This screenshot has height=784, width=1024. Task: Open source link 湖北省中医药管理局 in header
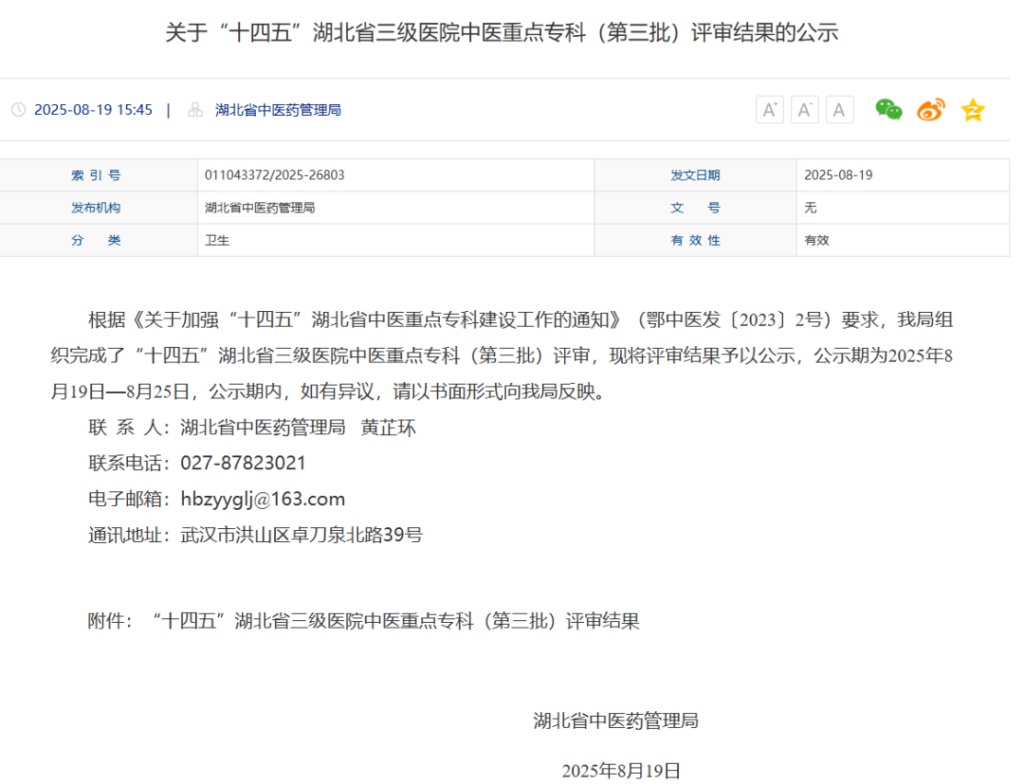278,110
